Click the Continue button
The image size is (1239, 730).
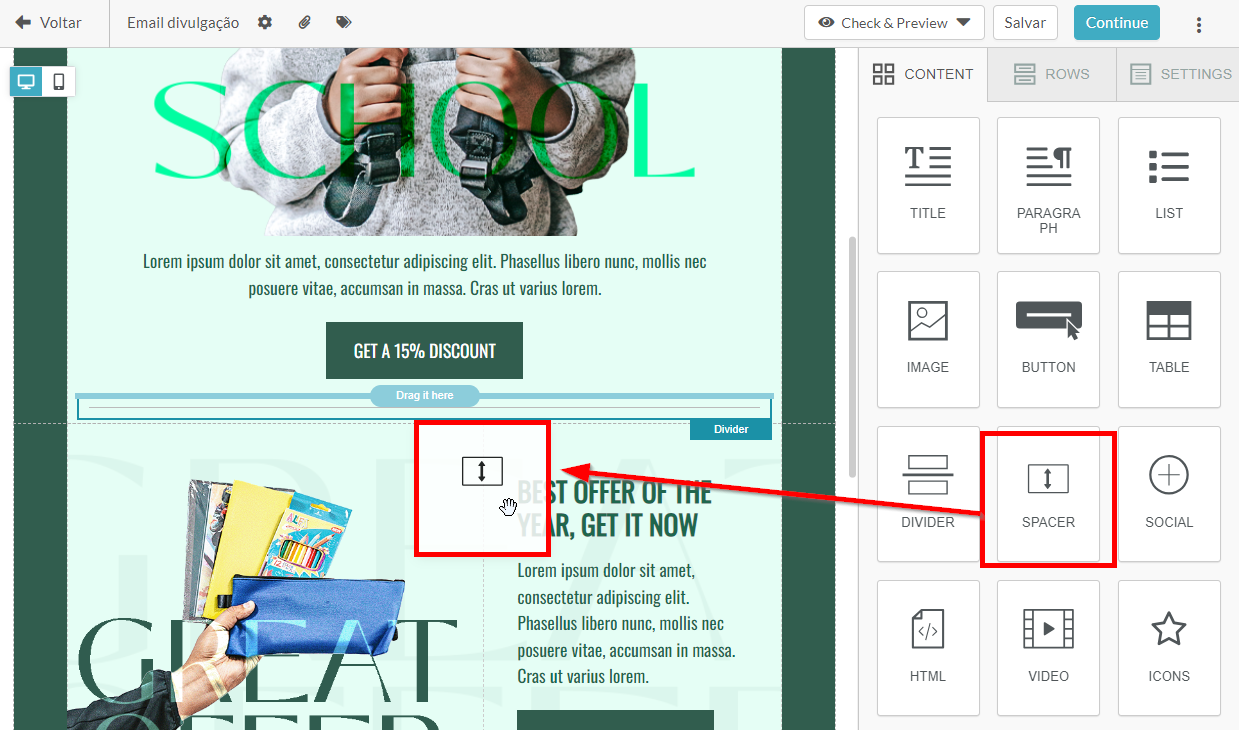coord(1117,23)
